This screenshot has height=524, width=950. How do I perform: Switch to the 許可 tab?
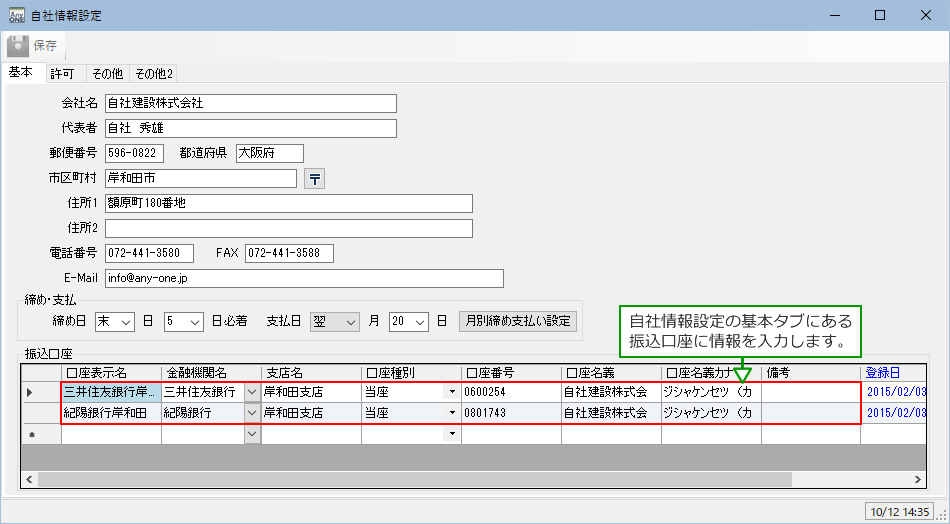pos(62,74)
